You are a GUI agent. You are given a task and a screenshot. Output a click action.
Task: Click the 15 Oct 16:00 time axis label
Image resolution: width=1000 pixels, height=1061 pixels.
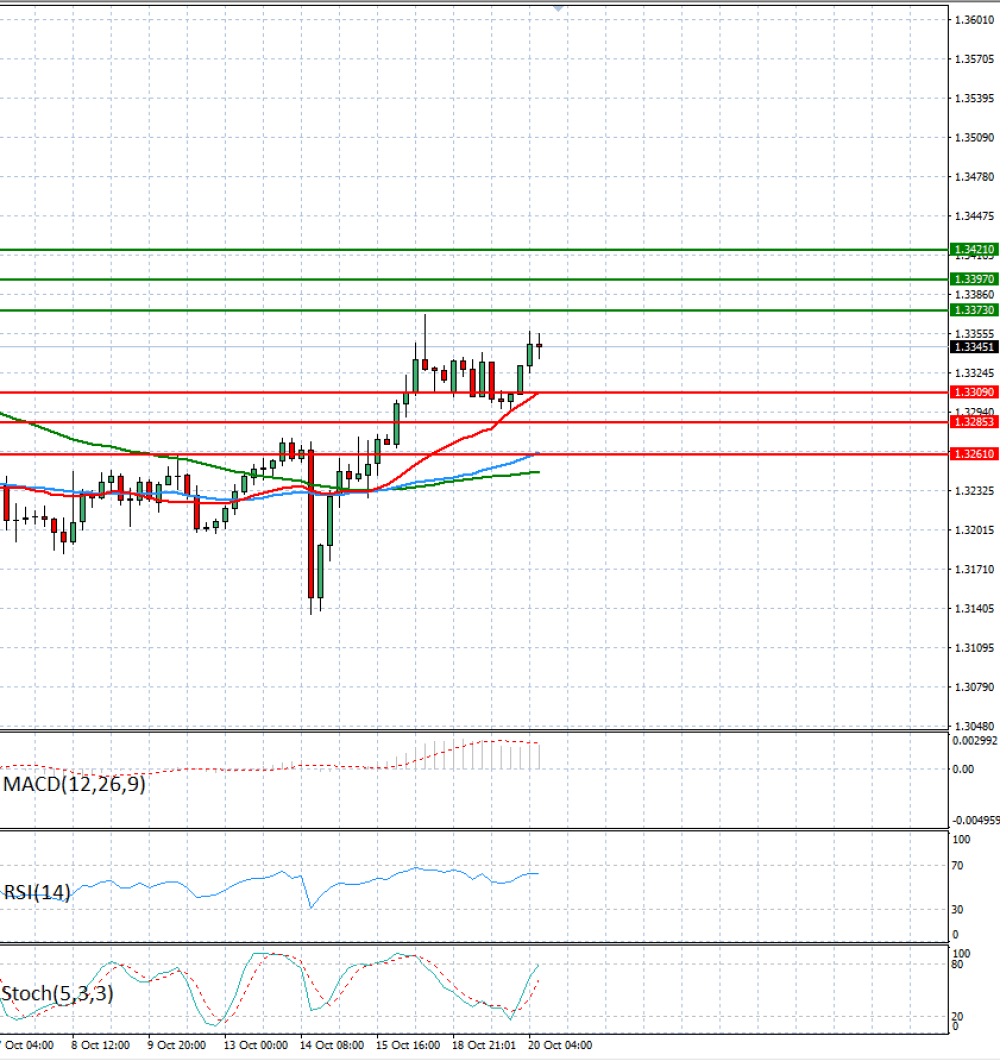point(408,1045)
